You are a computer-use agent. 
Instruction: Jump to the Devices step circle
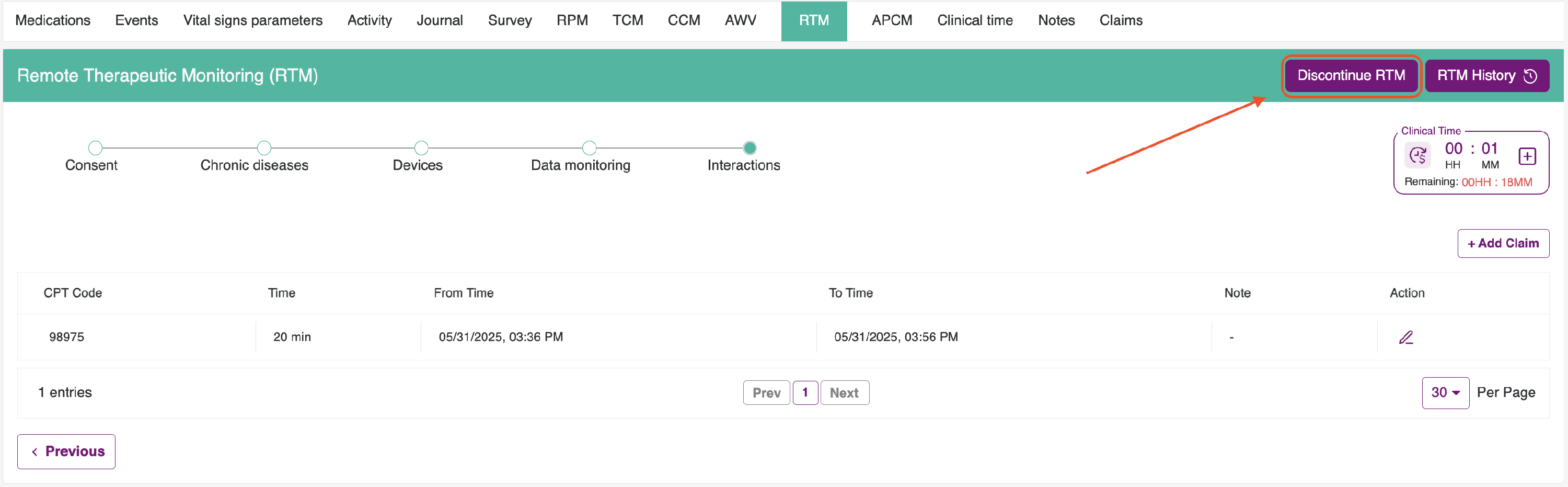[421, 148]
